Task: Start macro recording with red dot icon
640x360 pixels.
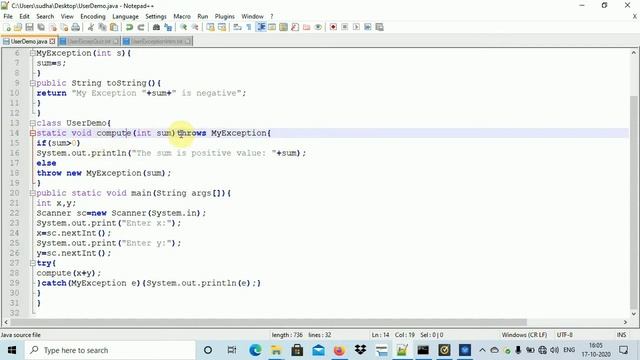Action: pyautogui.click(x=333, y=27)
